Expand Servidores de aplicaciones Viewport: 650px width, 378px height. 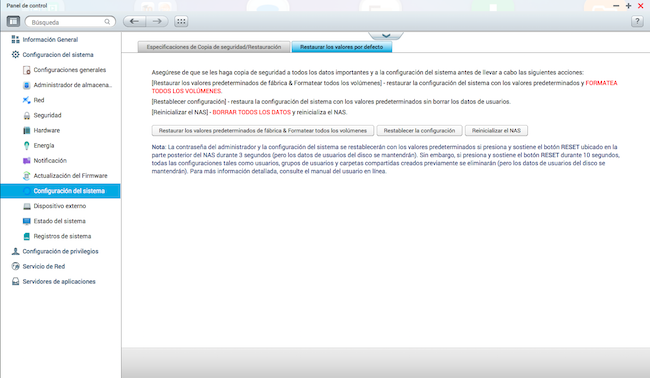(x=59, y=281)
